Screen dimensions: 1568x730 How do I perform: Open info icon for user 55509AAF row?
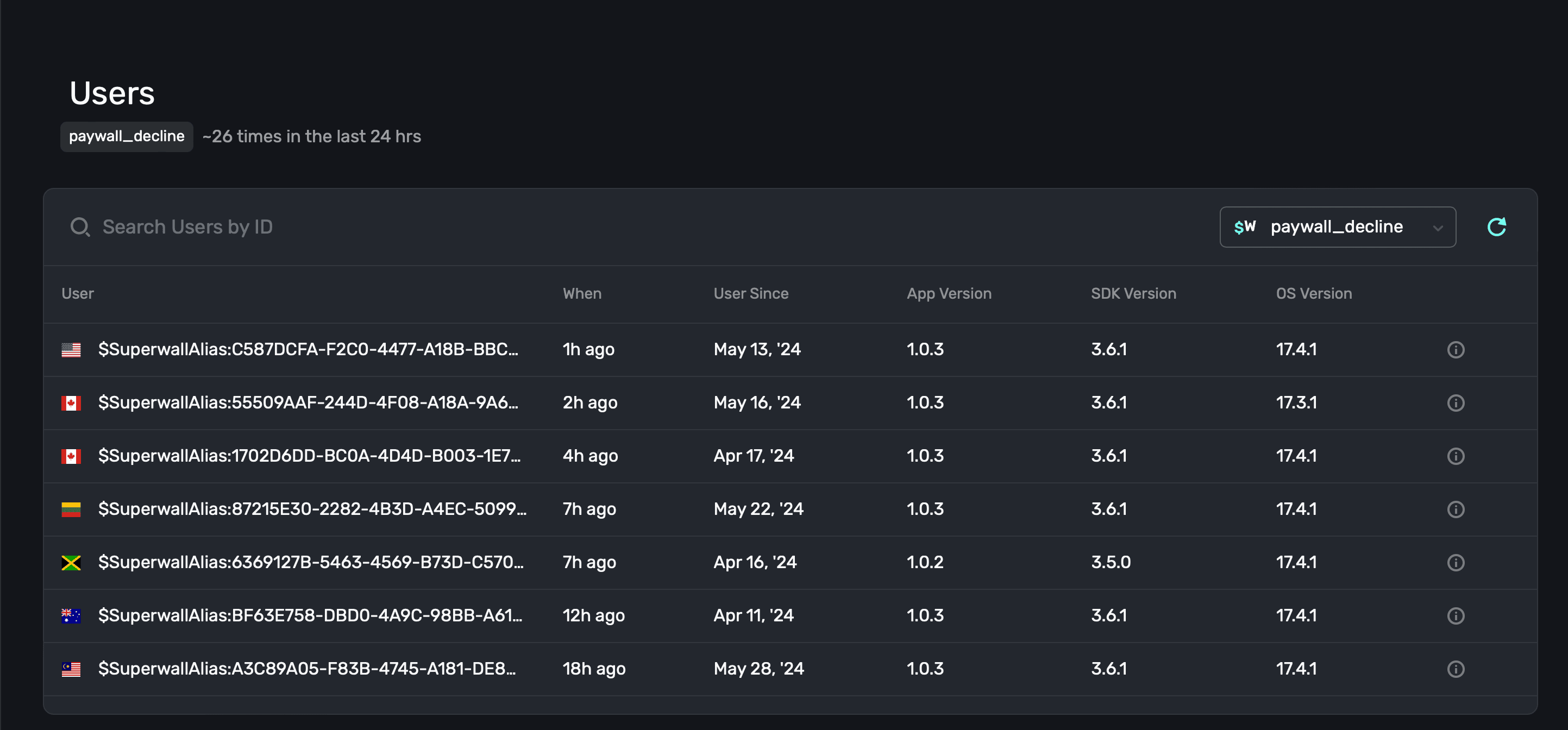tap(1456, 402)
